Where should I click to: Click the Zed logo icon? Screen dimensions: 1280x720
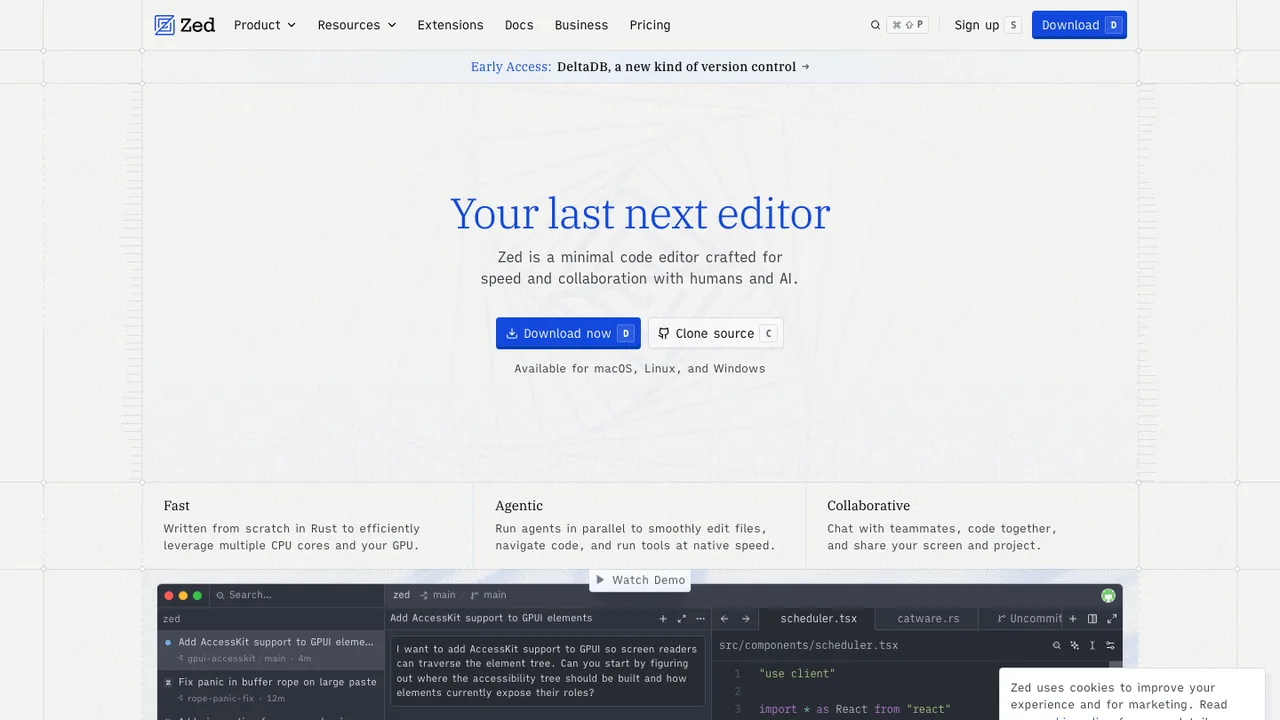pos(165,25)
